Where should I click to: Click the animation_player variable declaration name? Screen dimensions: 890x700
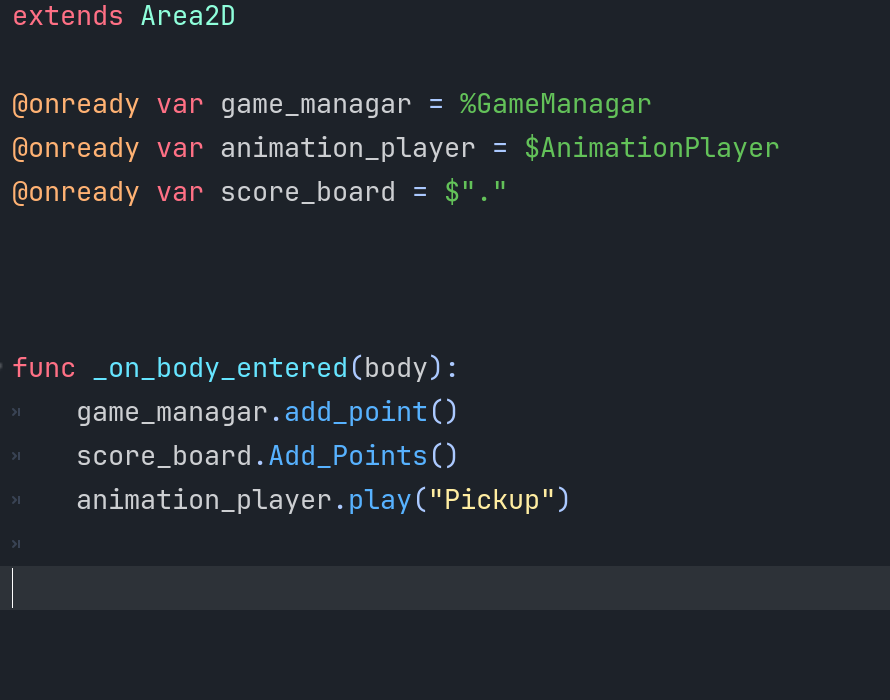coord(347,149)
